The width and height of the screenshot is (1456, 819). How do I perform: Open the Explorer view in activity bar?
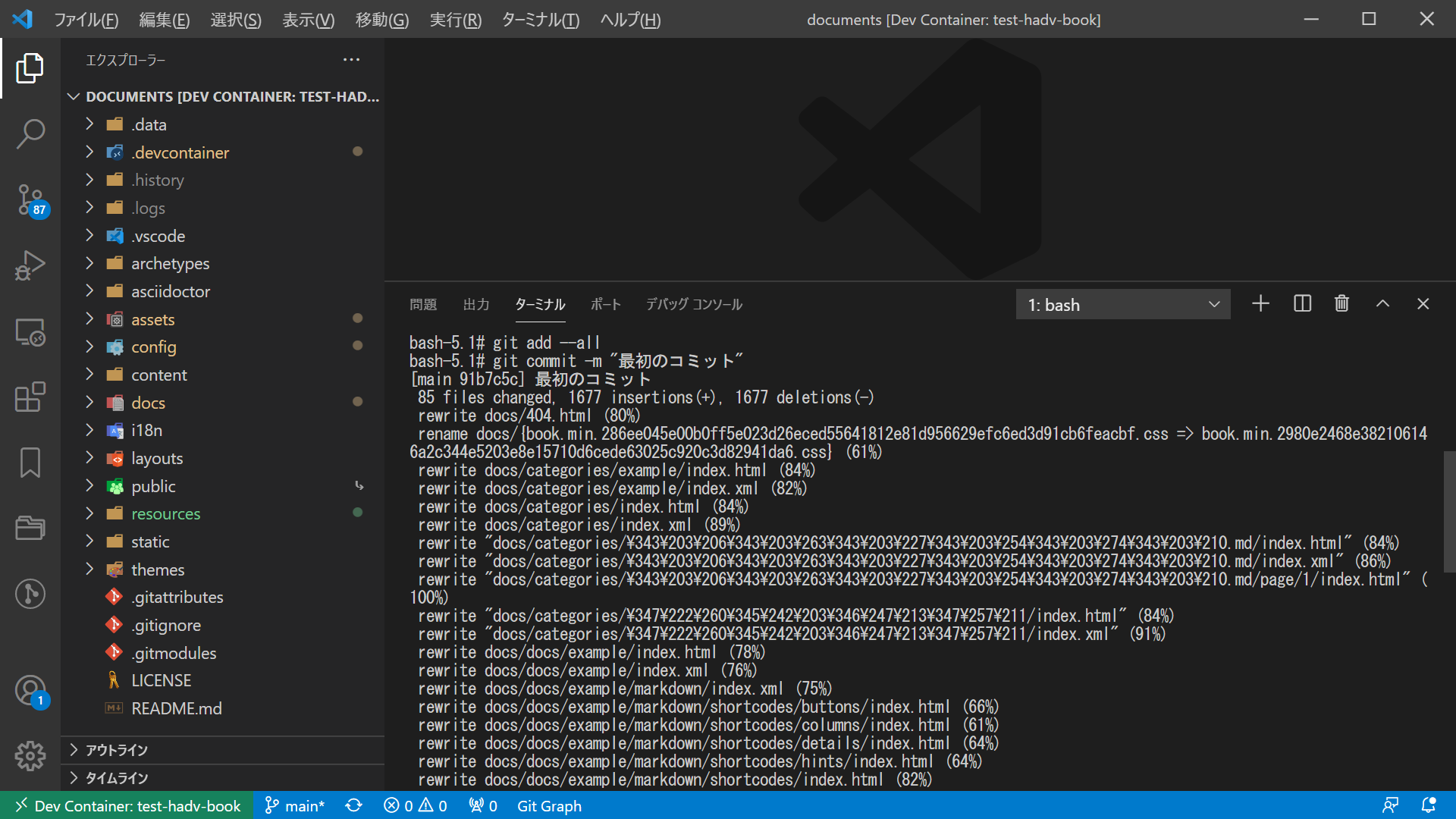point(30,68)
